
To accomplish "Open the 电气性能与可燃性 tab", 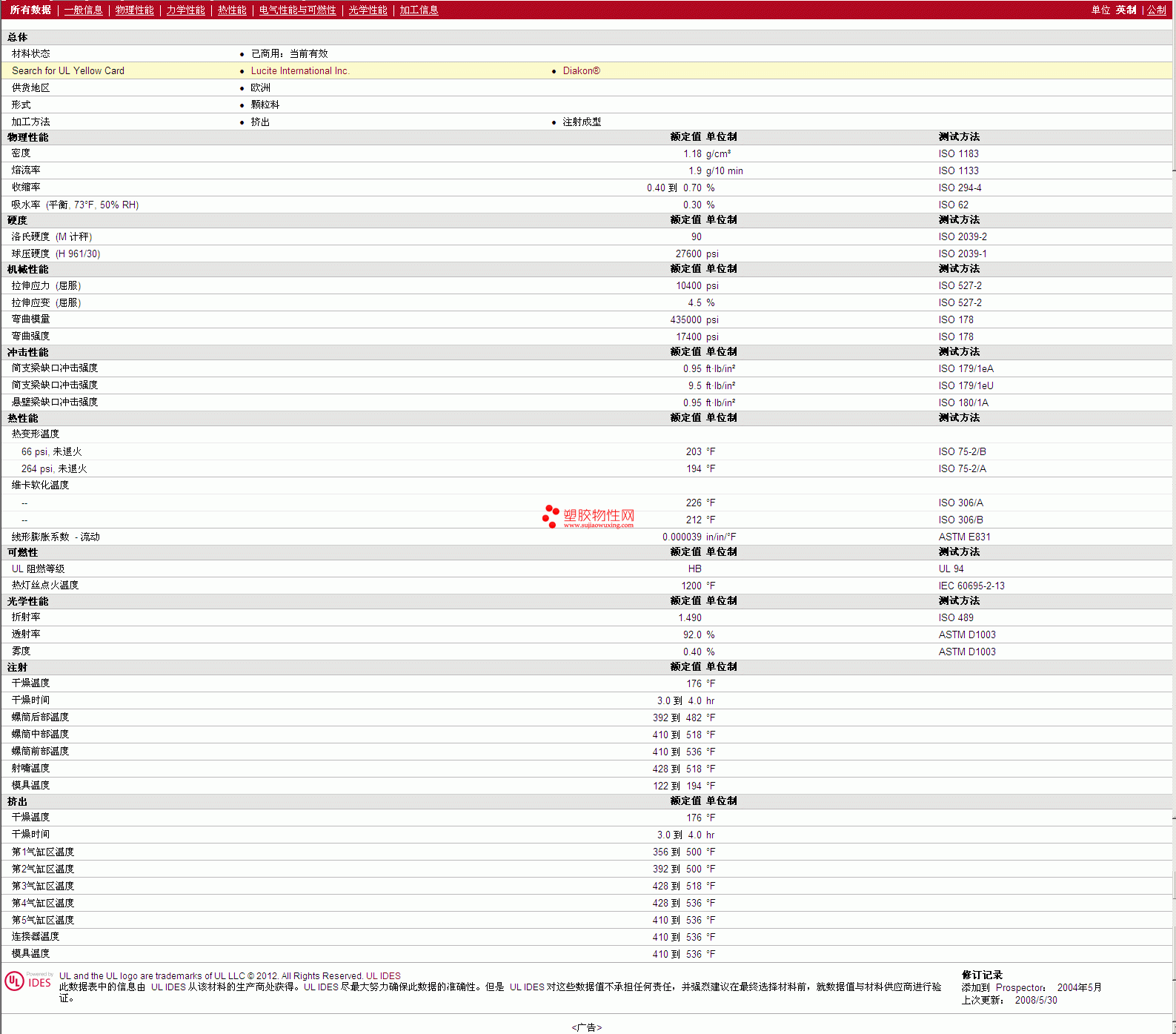I will (x=298, y=10).
